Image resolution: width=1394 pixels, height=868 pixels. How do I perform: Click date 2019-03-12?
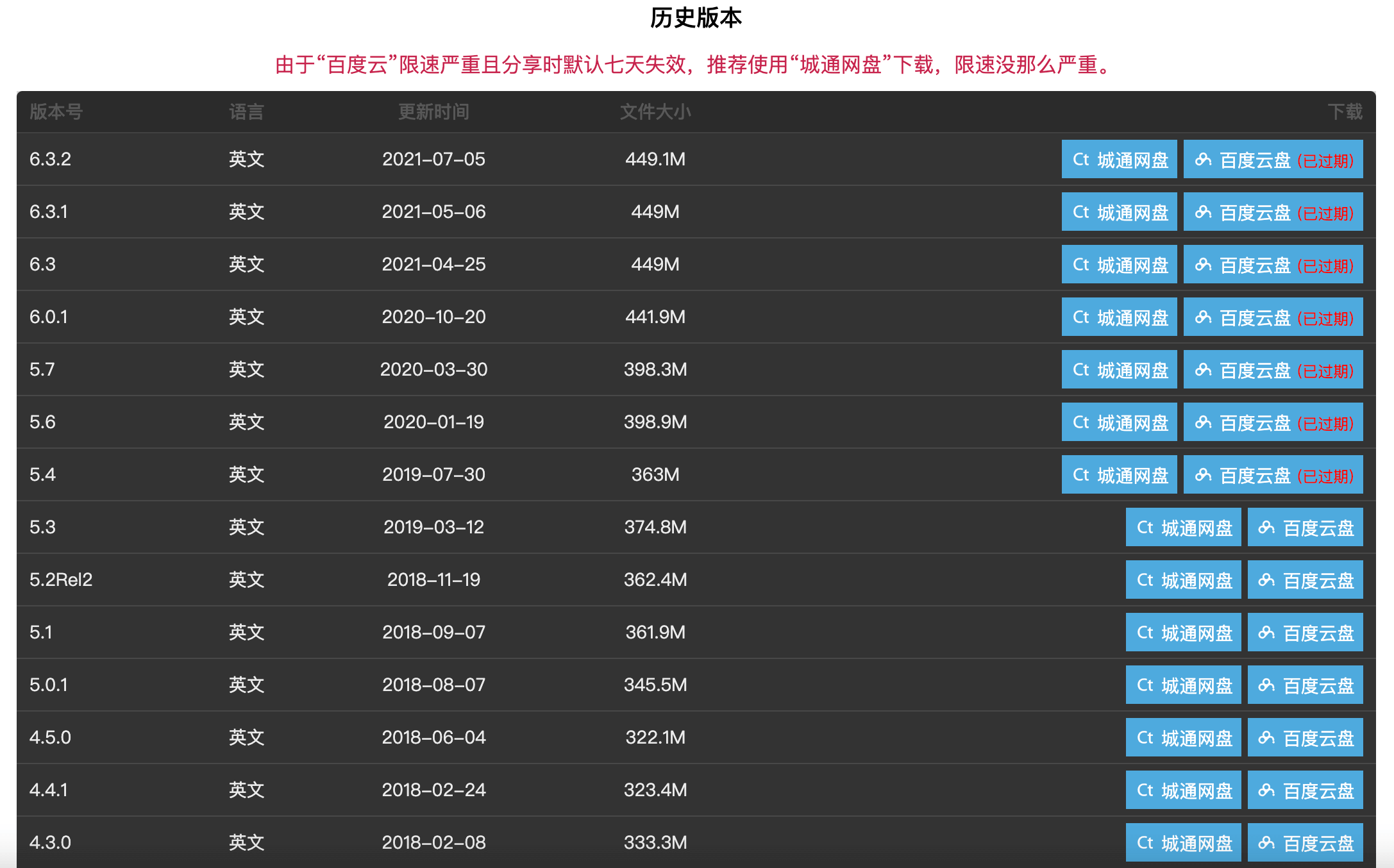click(x=433, y=527)
